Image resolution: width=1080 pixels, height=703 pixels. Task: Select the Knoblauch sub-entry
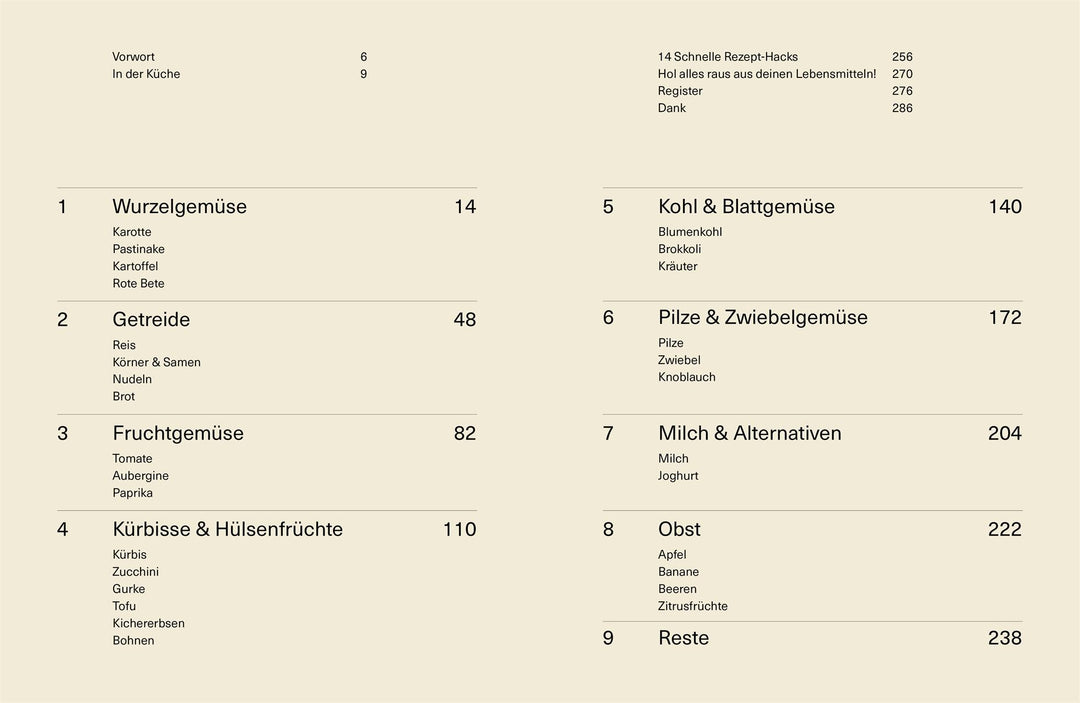coord(686,377)
